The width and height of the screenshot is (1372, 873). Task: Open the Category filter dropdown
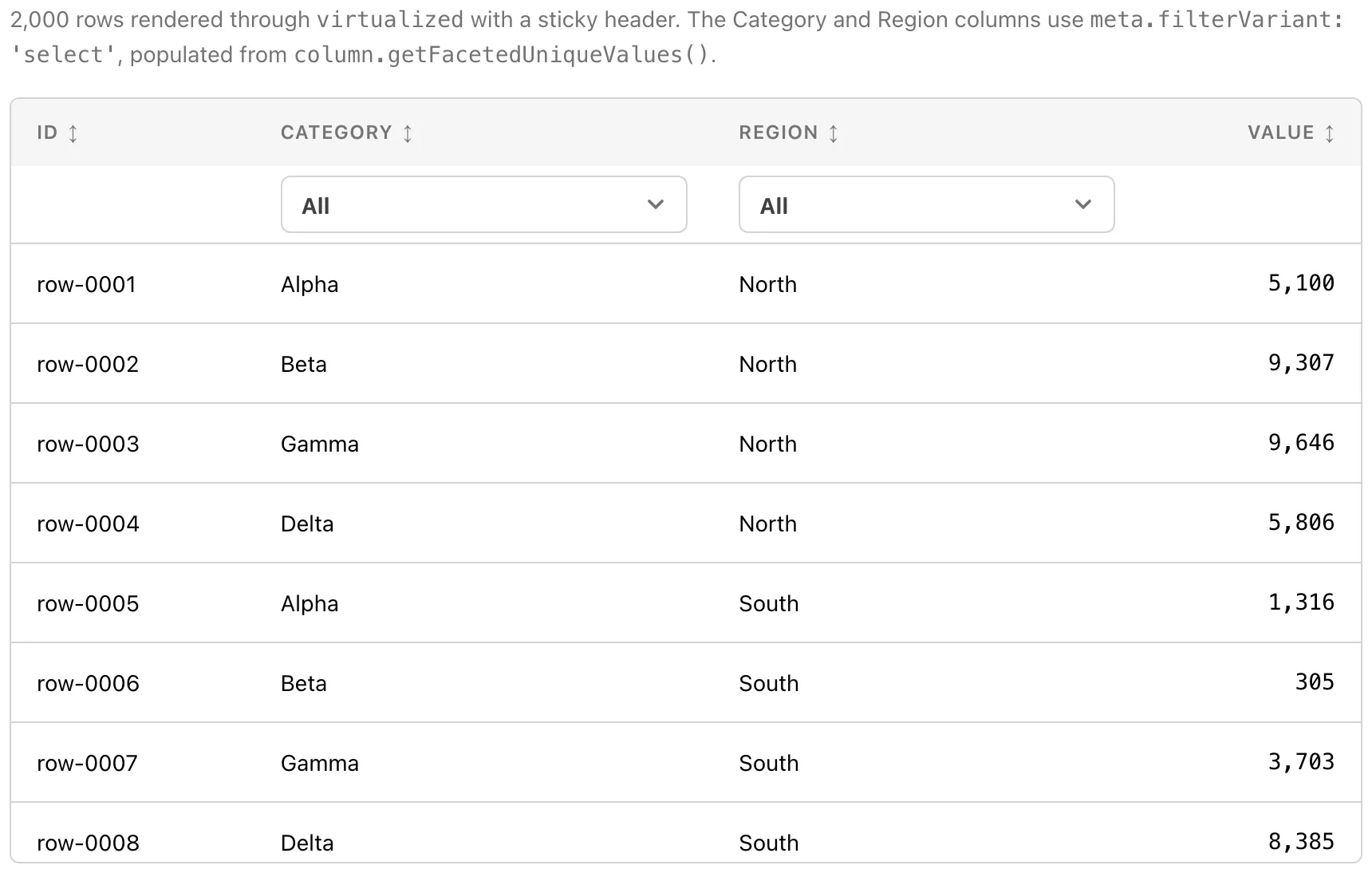484,205
